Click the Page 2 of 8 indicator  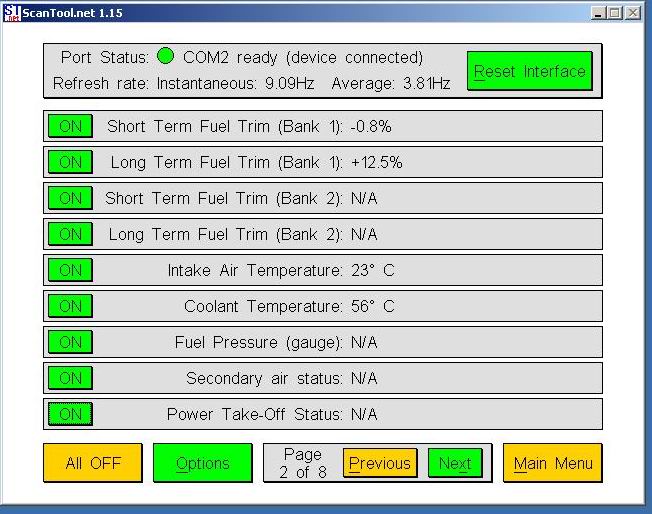(302, 463)
